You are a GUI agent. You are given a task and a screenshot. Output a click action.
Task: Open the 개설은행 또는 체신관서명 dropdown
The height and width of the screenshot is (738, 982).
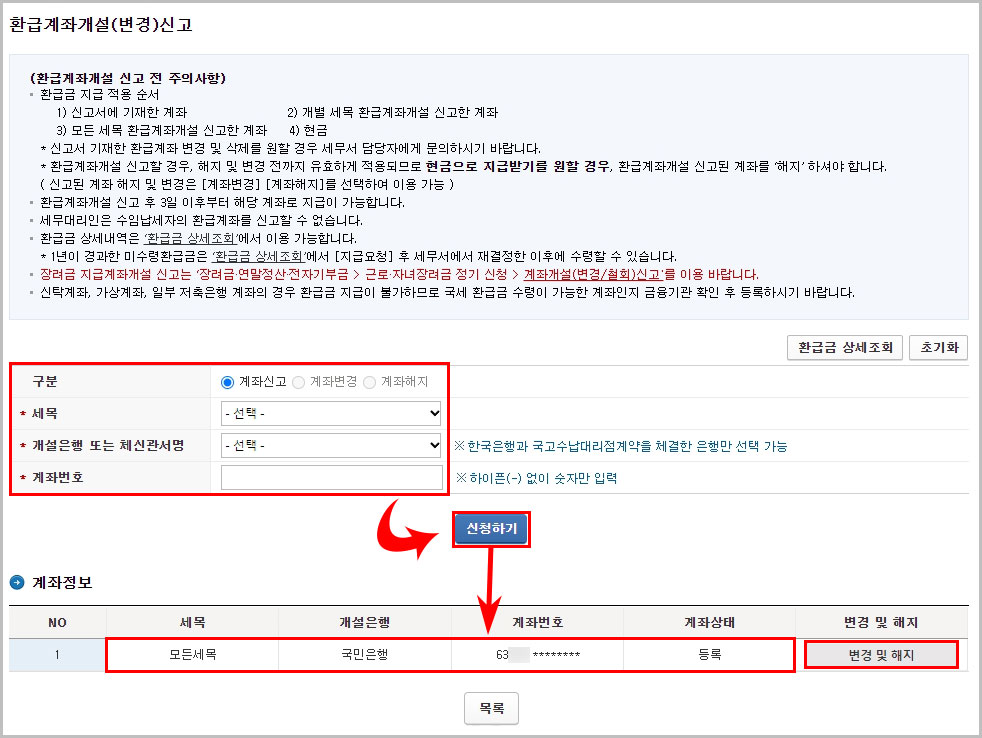330,445
